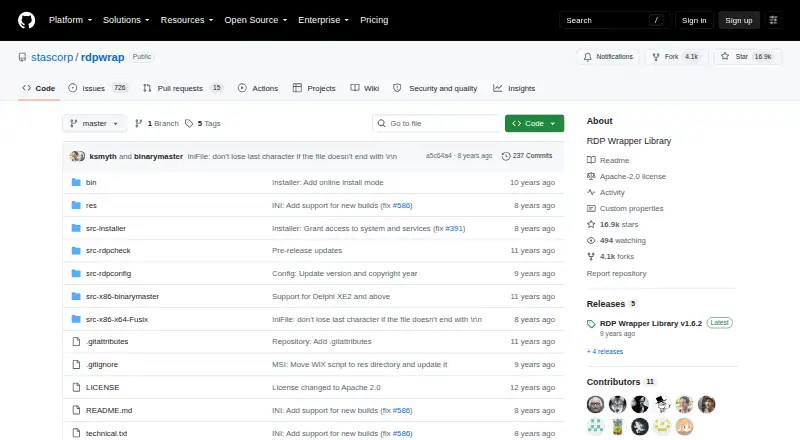
Task: Open the stascorp owner link
Action: 52,57
